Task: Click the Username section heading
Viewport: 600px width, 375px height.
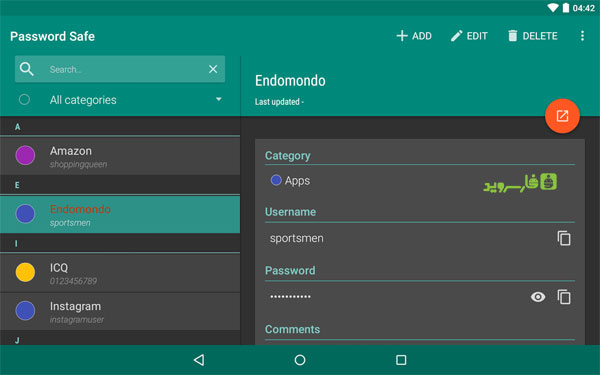Action: [x=290, y=212]
